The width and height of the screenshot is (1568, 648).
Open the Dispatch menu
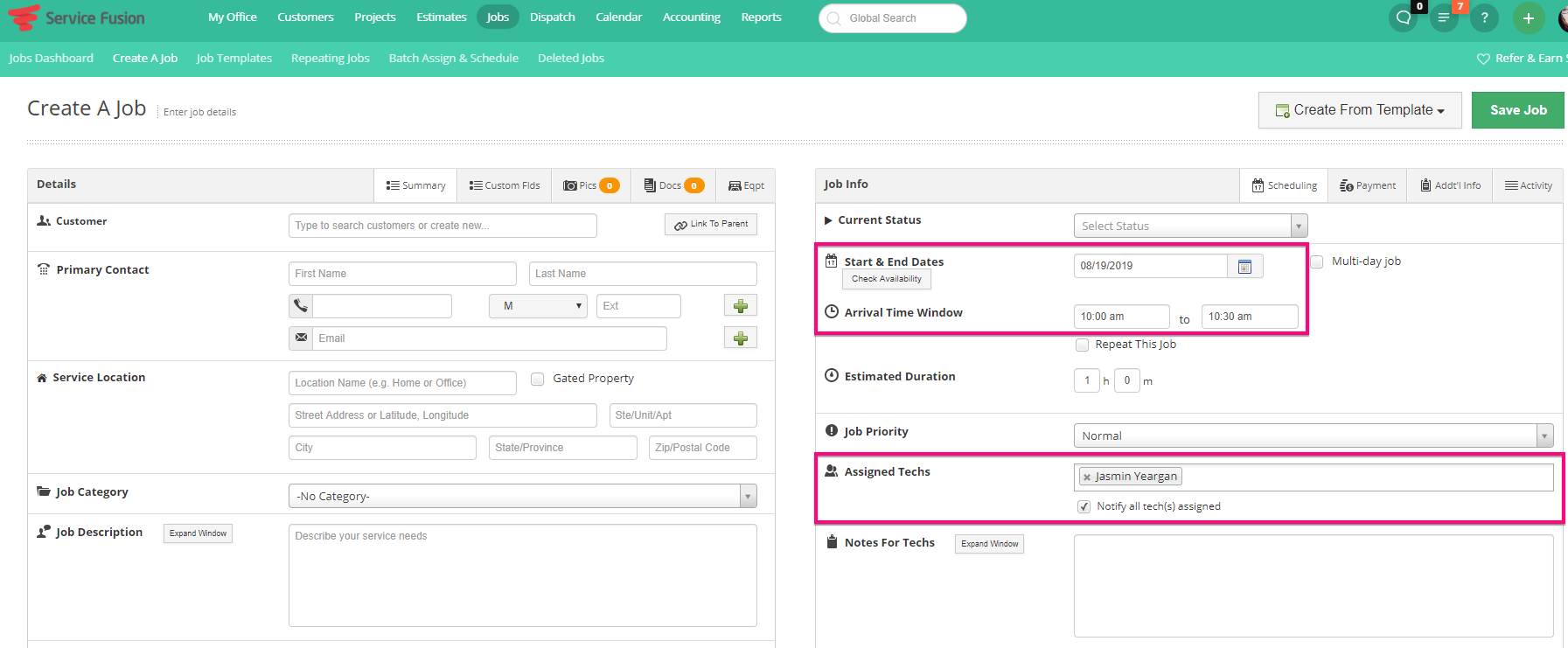[x=552, y=17]
